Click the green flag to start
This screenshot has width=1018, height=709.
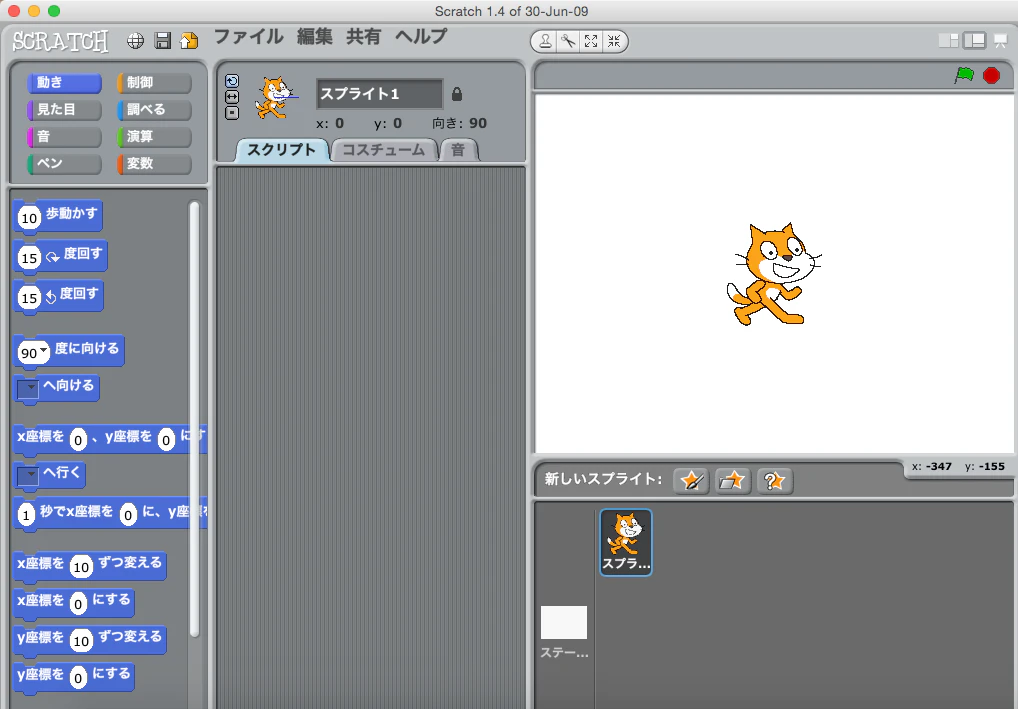(x=964, y=75)
